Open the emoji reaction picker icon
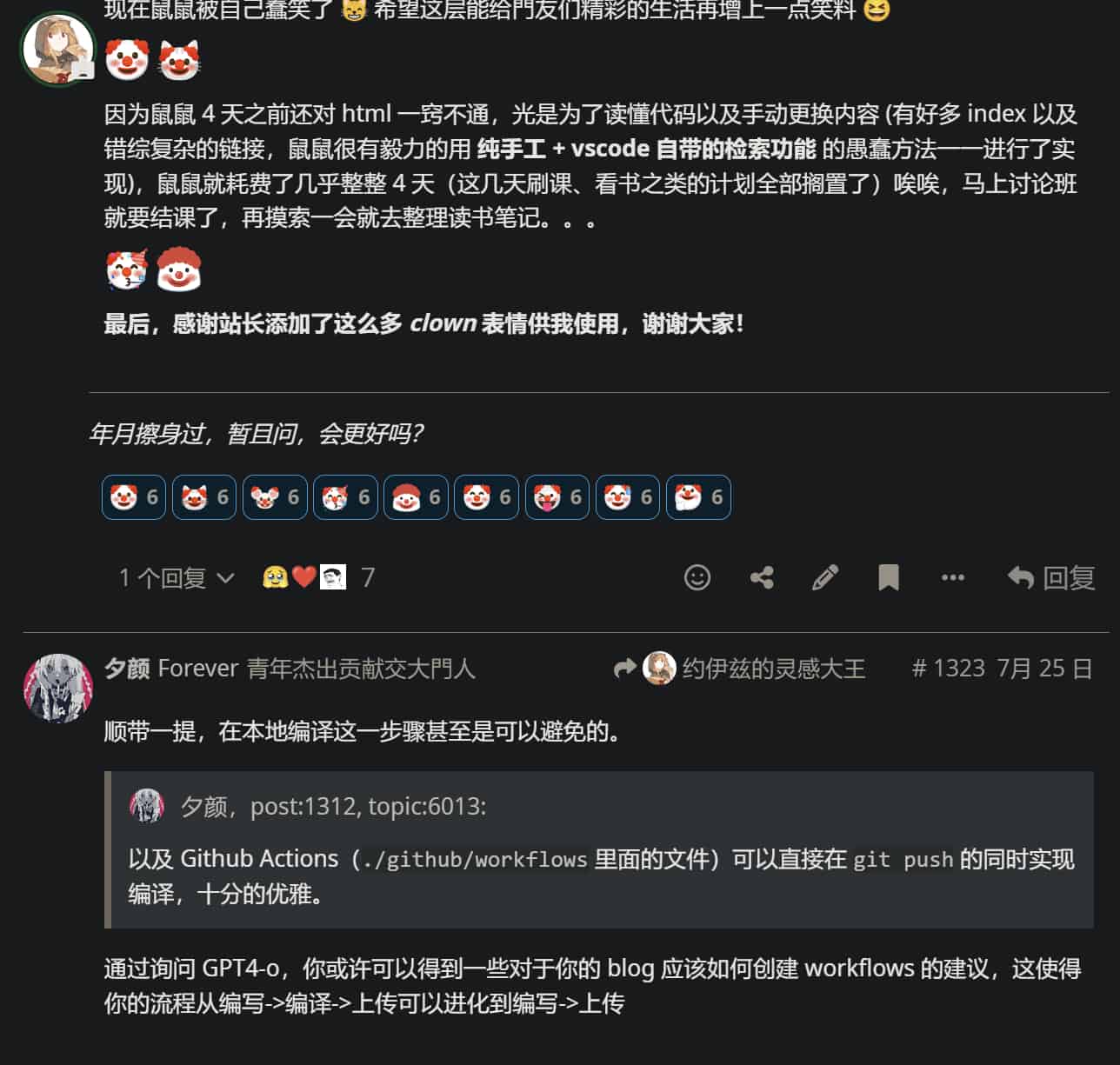The height and width of the screenshot is (1065, 1120). [x=697, y=577]
